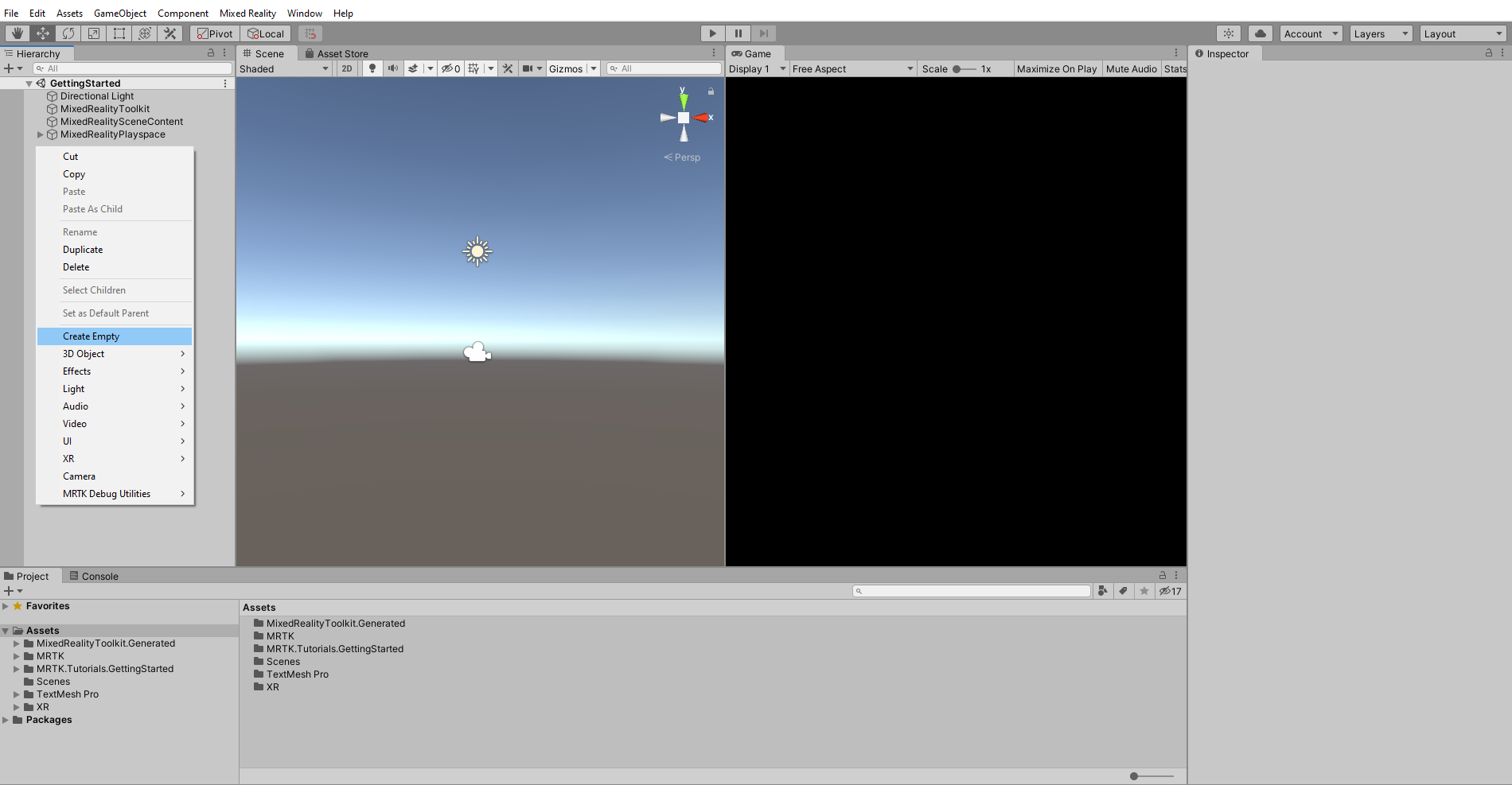Adjust Game view Scale slider
The width and height of the screenshot is (1512, 785).
pyautogui.click(x=964, y=69)
